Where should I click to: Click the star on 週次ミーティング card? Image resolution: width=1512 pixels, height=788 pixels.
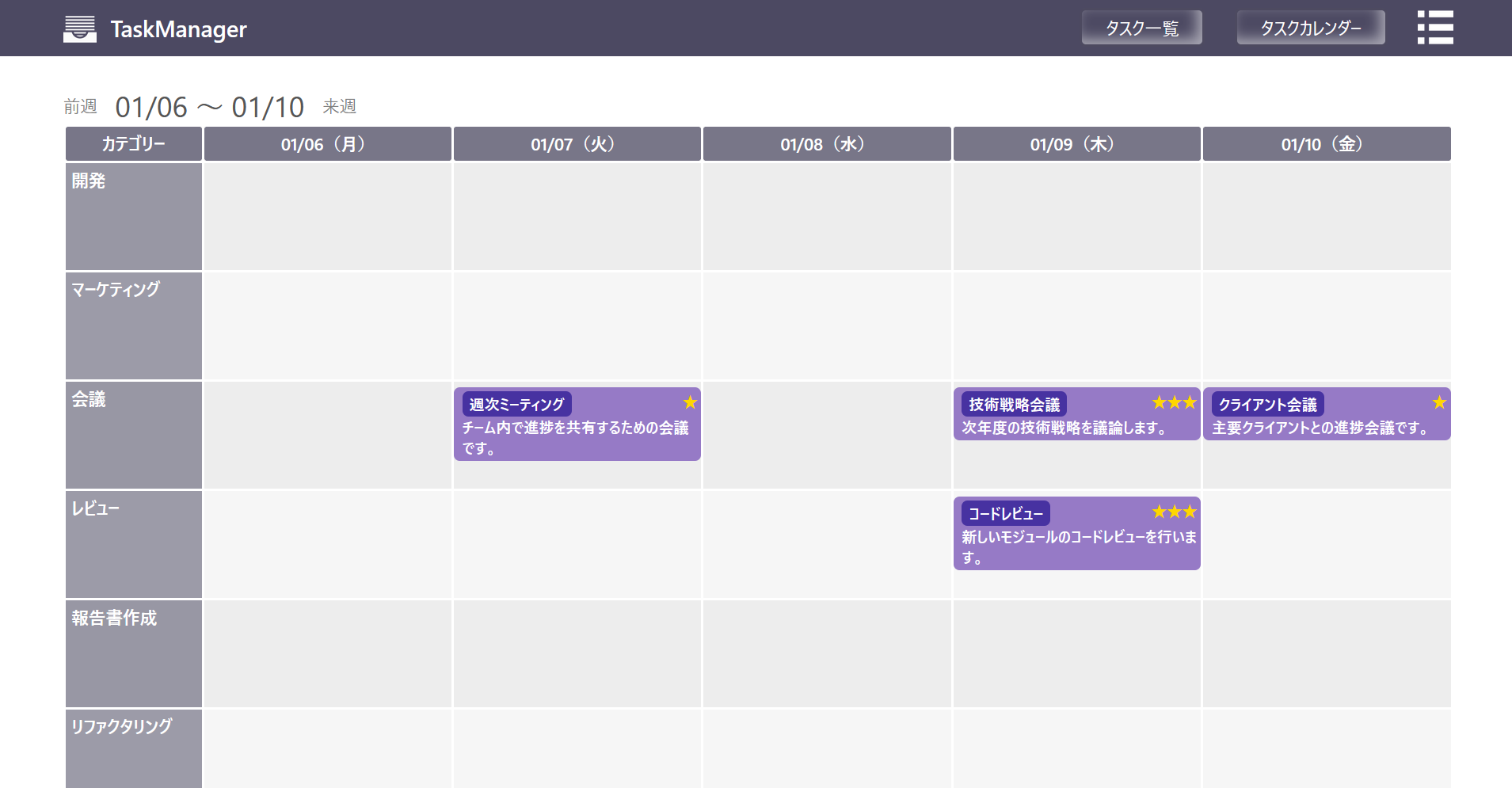[x=690, y=402]
